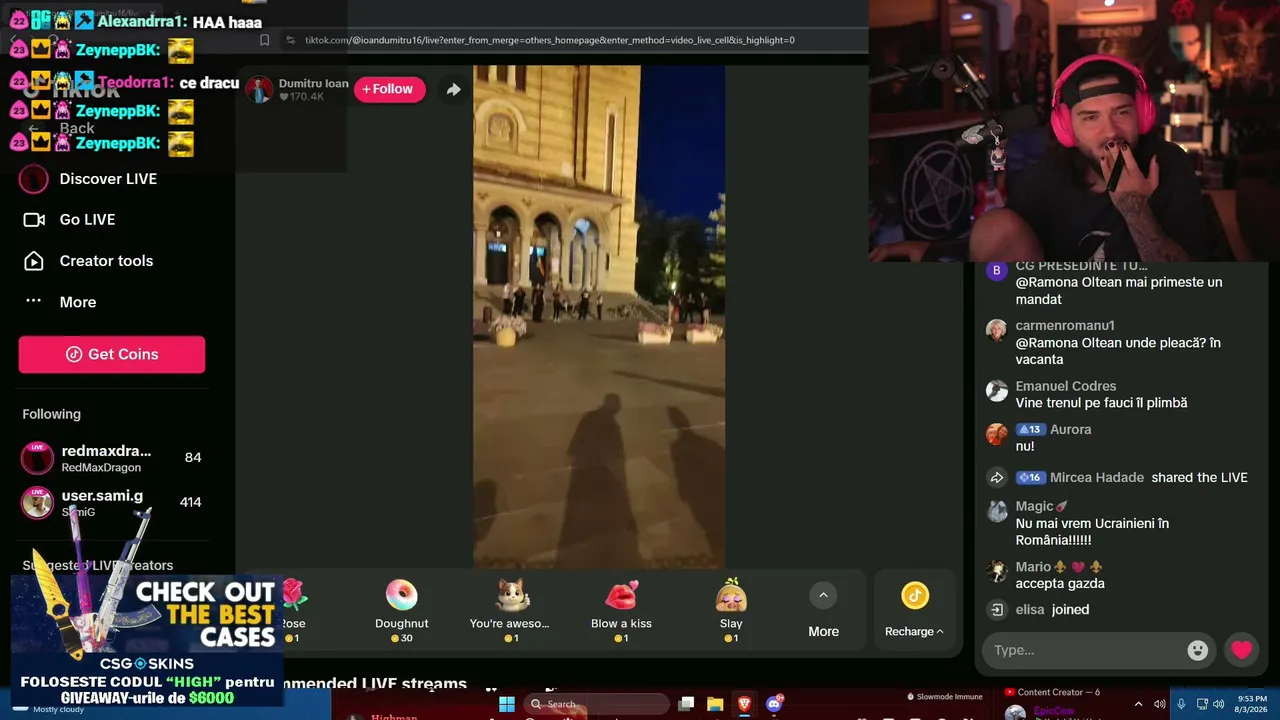Send the Slay gift
The width and height of the screenshot is (1280, 720).
tap(731, 610)
